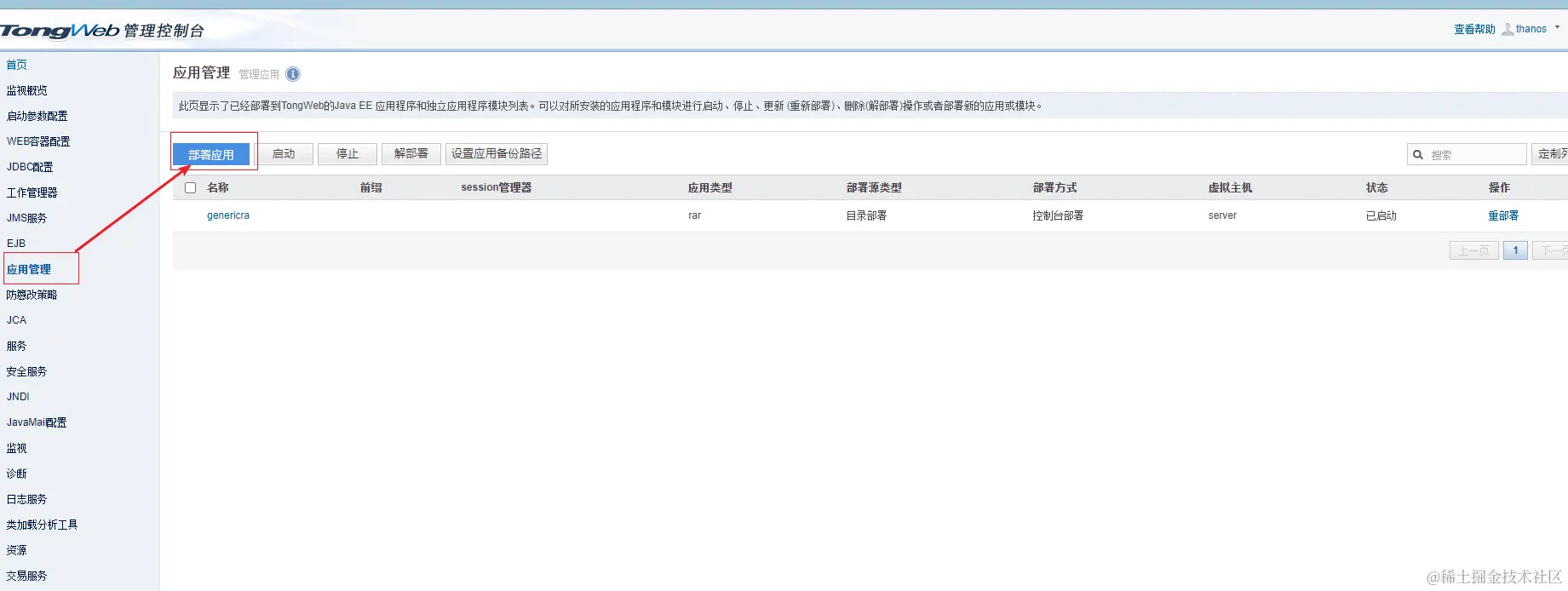Open JavaMail配置 in the sidebar
Screen dimensions: 1568x591
tap(37, 422)
